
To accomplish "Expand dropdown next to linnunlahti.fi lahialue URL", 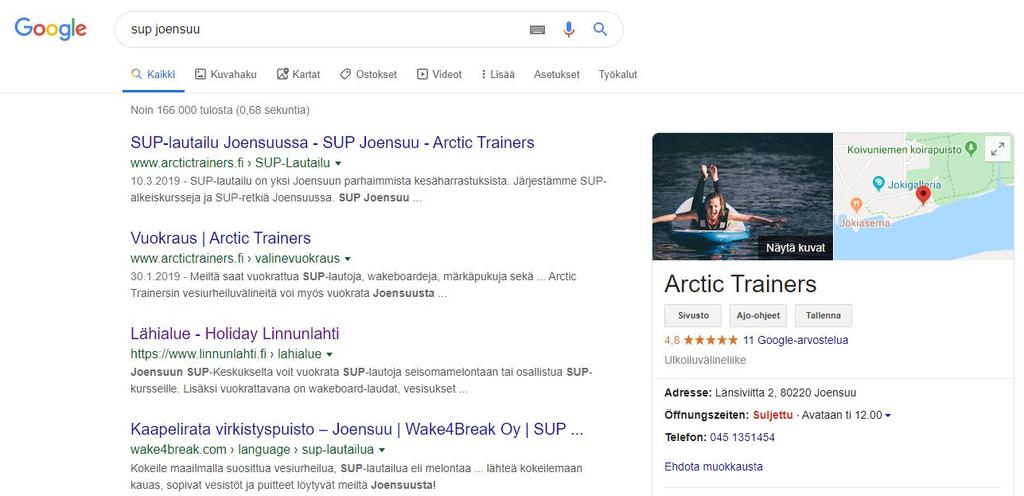I will (x=330, y=354).
